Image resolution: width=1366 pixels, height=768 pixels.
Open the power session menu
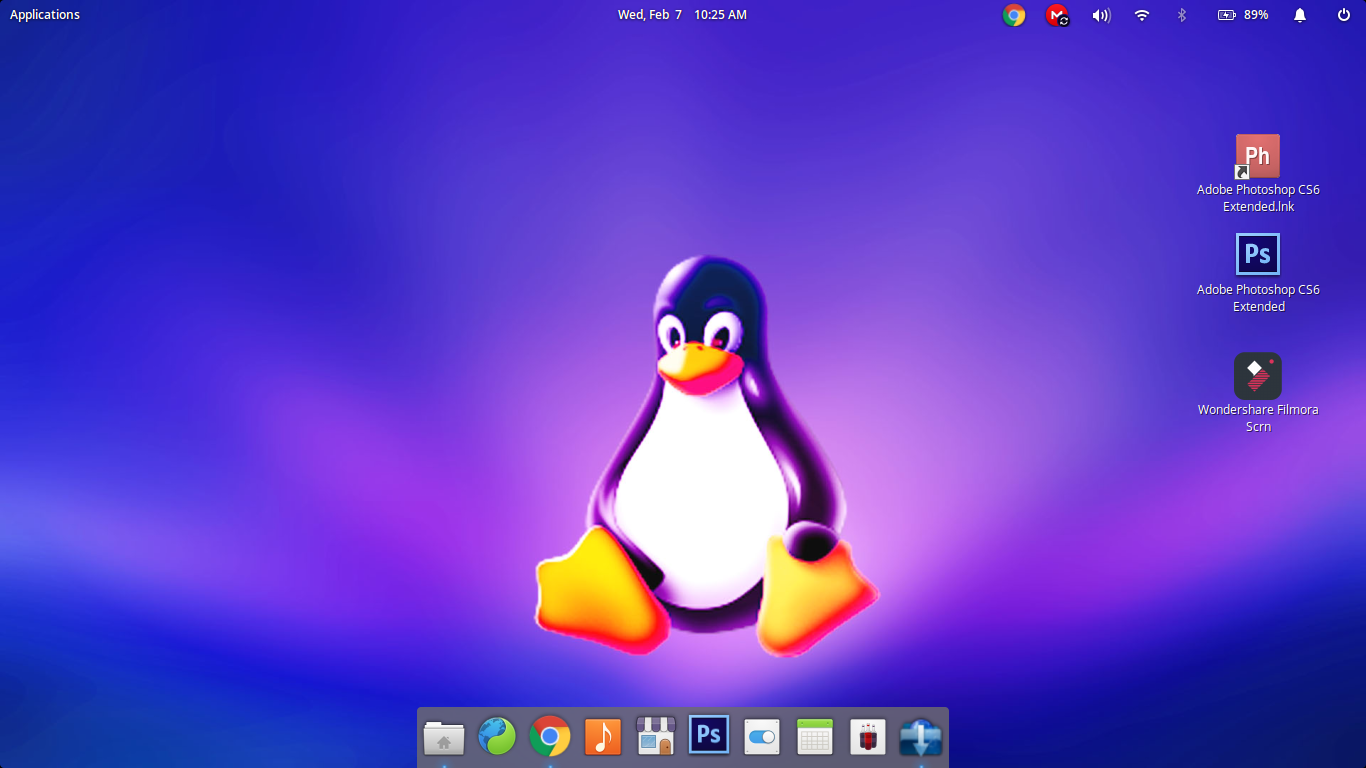(1344, 15)
